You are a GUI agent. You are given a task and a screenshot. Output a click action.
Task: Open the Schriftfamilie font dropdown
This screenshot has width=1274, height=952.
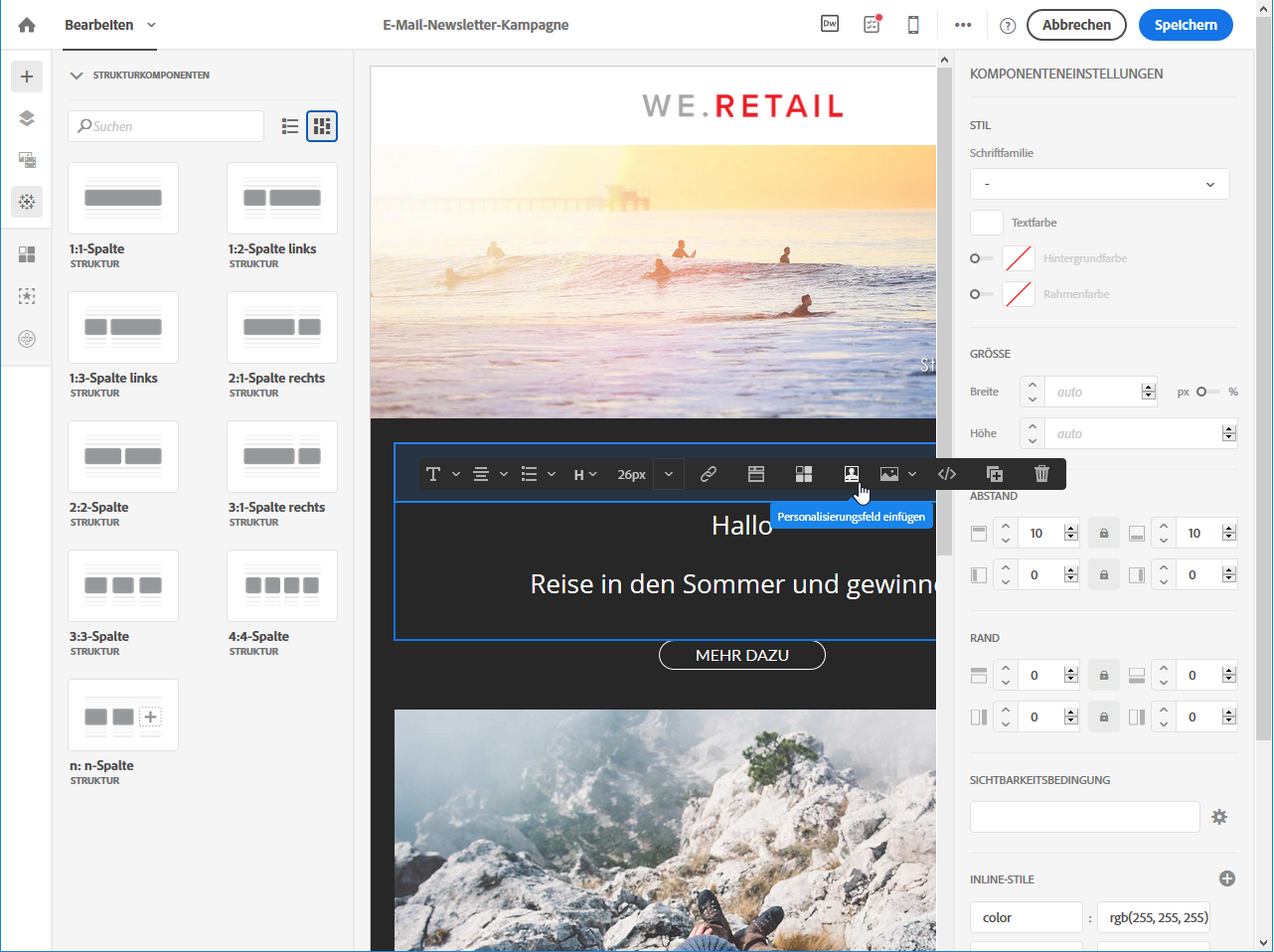click(1099, 184)
